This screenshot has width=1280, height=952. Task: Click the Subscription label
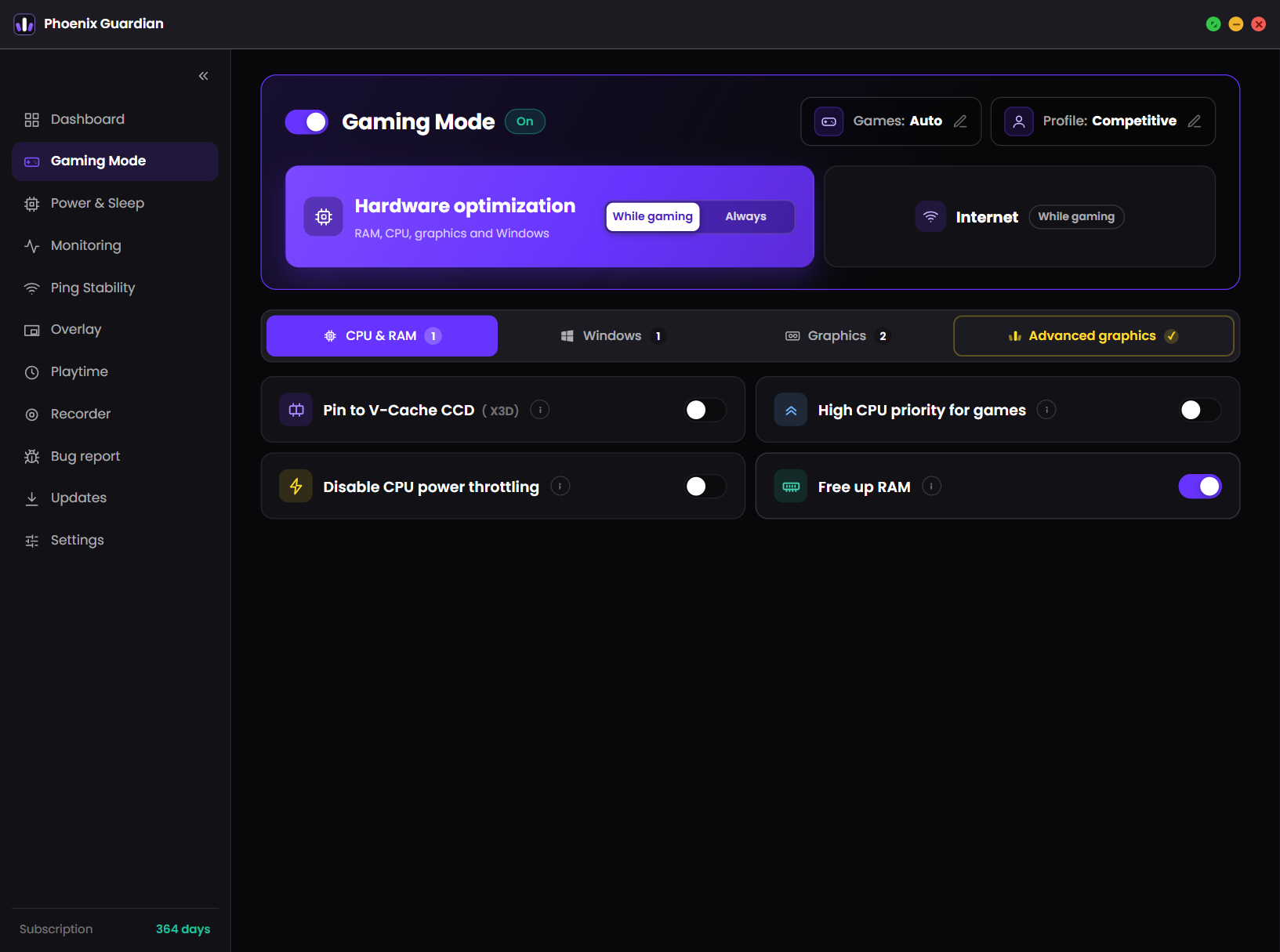[56, 929]
